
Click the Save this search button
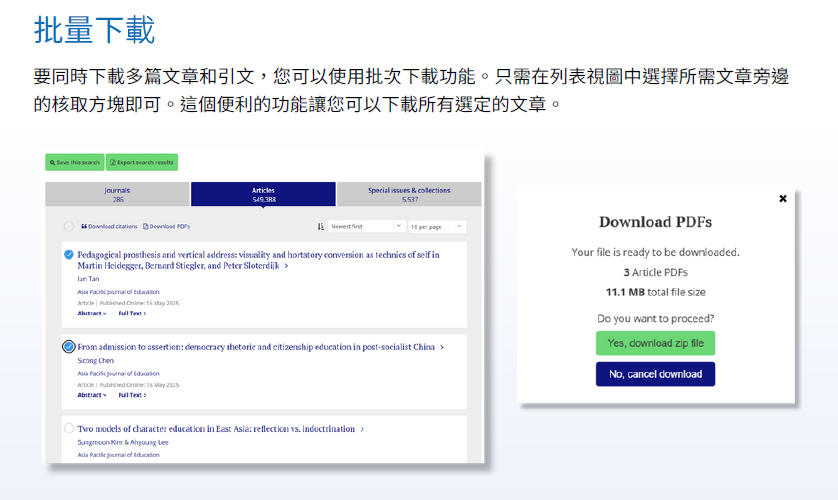click(x=75, y=162)
